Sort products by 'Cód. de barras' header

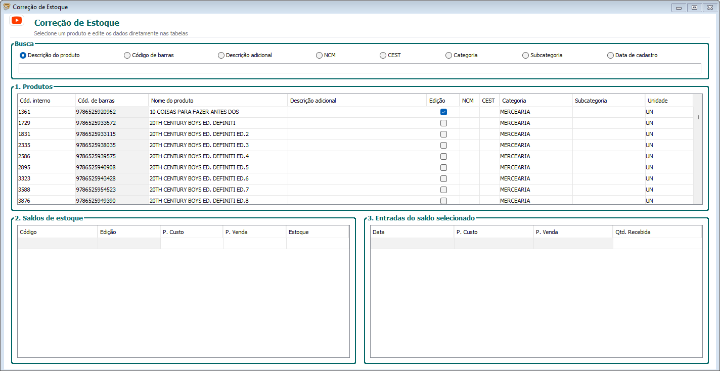tap(112, 101)
